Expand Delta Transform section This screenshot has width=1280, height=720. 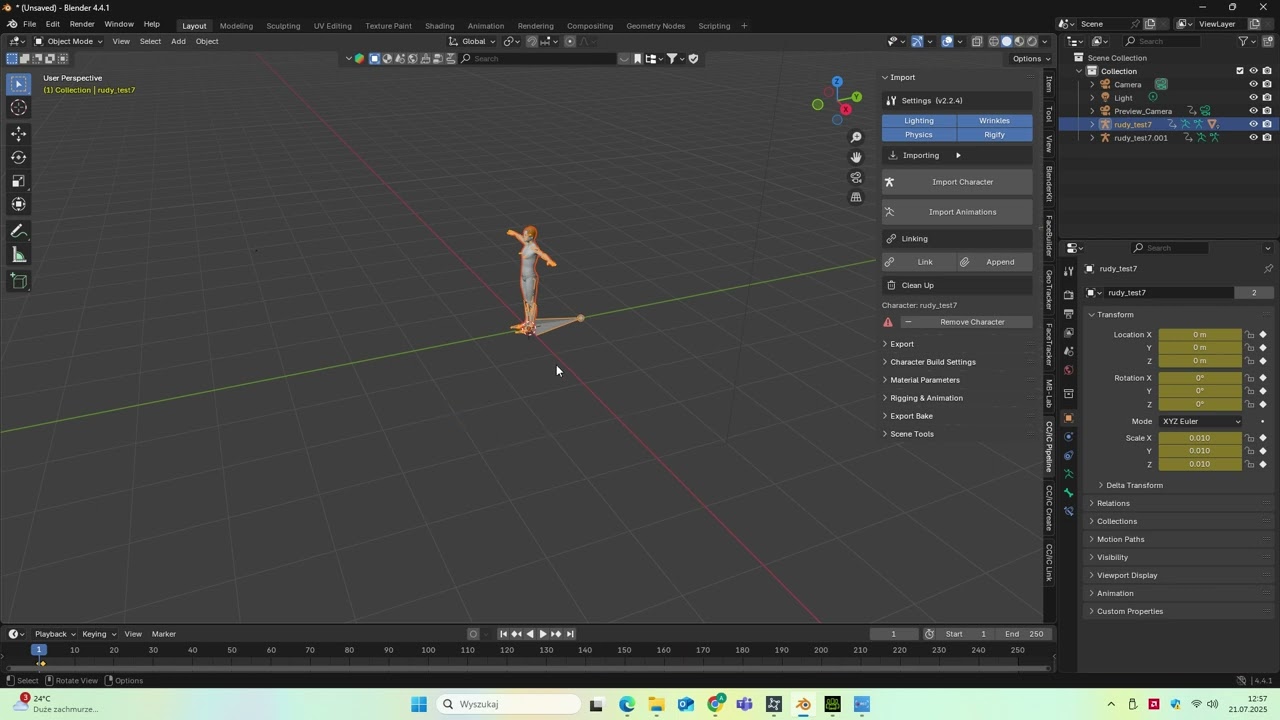[x=1134, y=485]
